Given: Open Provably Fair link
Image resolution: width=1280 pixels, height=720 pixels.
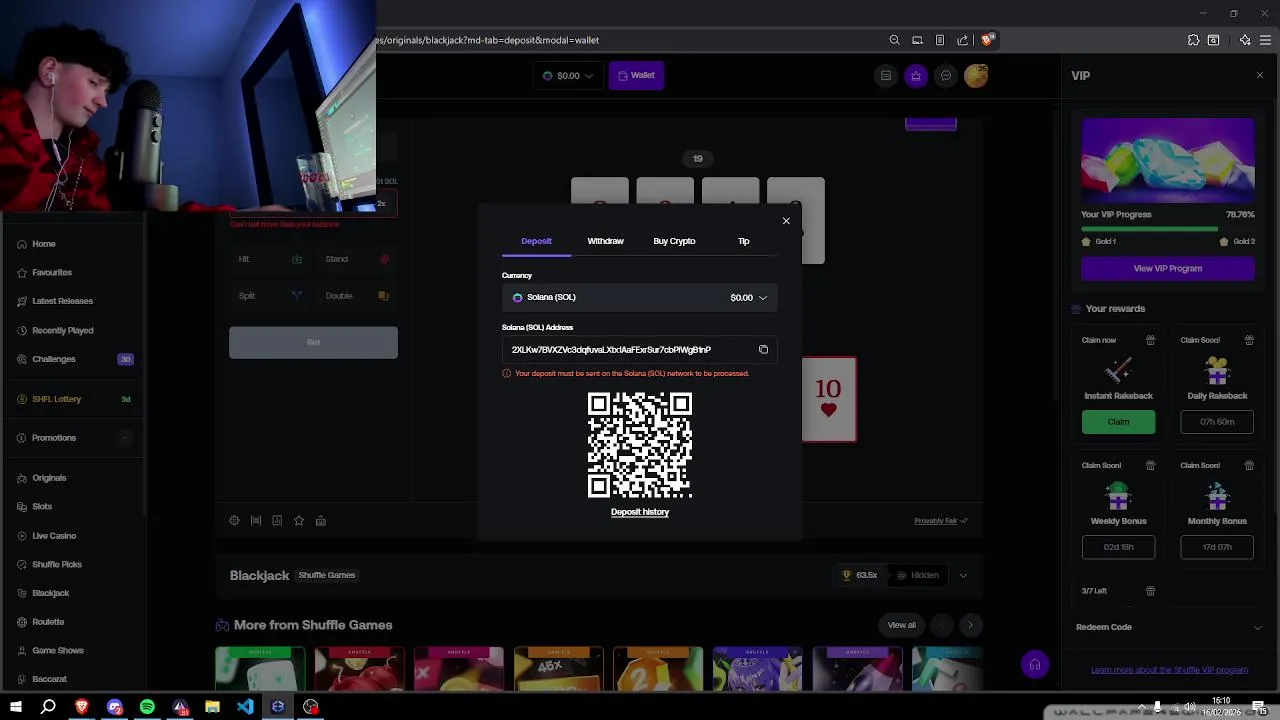Looking at the screenshot, I should click(940, 521).
